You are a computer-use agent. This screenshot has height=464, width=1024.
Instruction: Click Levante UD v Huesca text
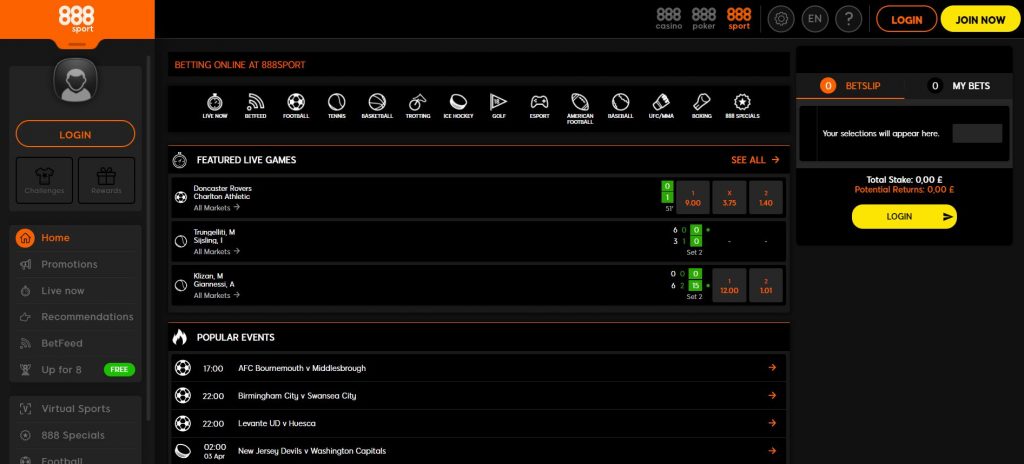277,423
